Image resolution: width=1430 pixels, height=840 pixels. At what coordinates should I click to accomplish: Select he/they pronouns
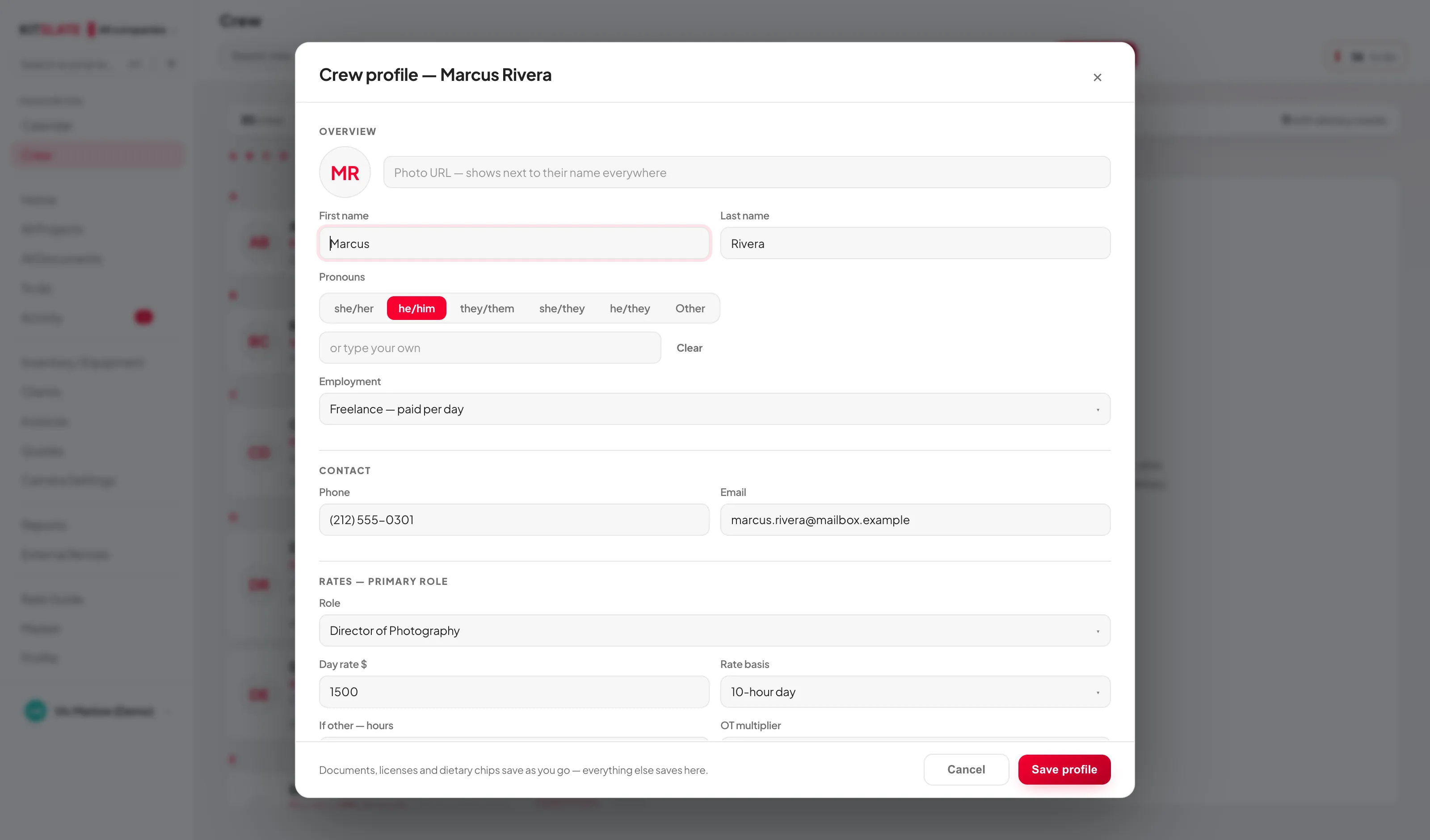pos(630,308)
